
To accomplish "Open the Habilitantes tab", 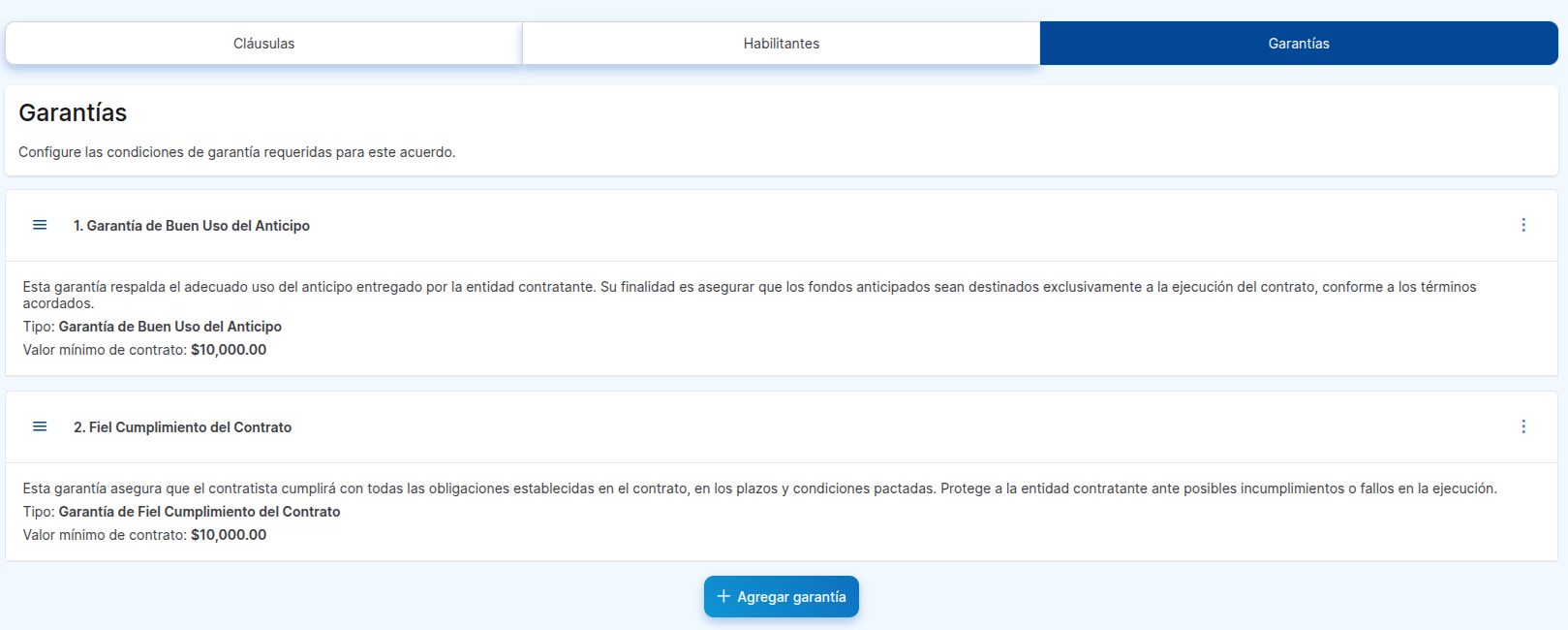I will [x=781, y=44].
